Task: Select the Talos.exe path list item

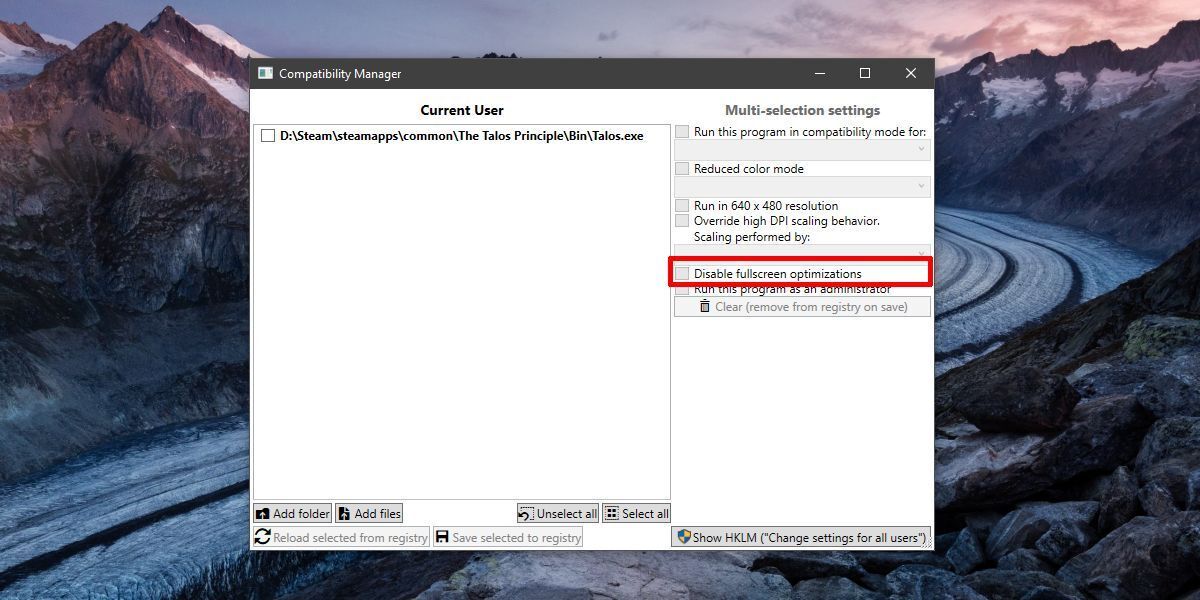Action: click(x=461, y=136)
